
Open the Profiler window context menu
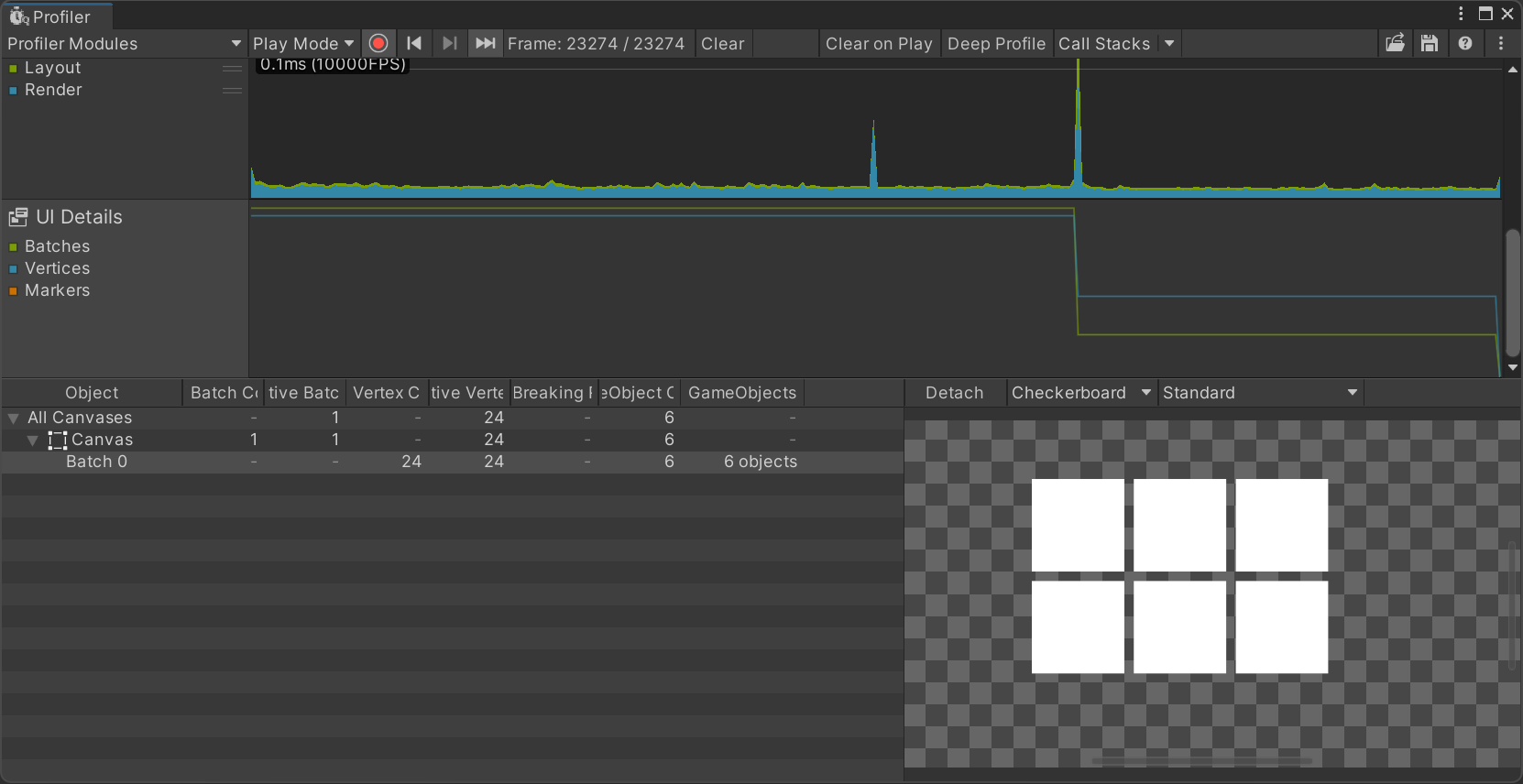click(x=1462, y=14)
